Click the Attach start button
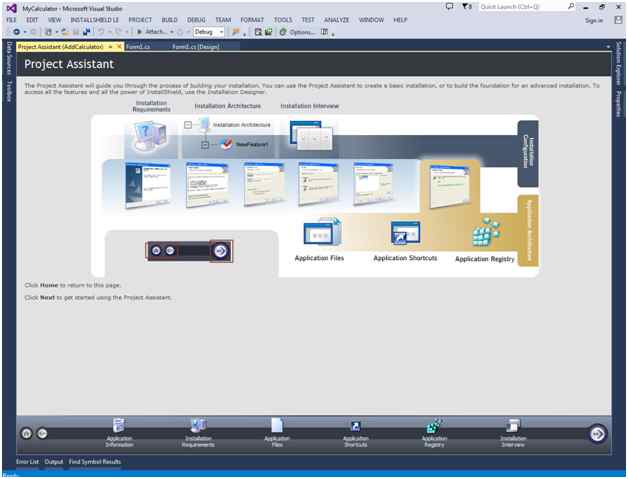Viewport: 628px width, 479px height. tap(151, 32)
